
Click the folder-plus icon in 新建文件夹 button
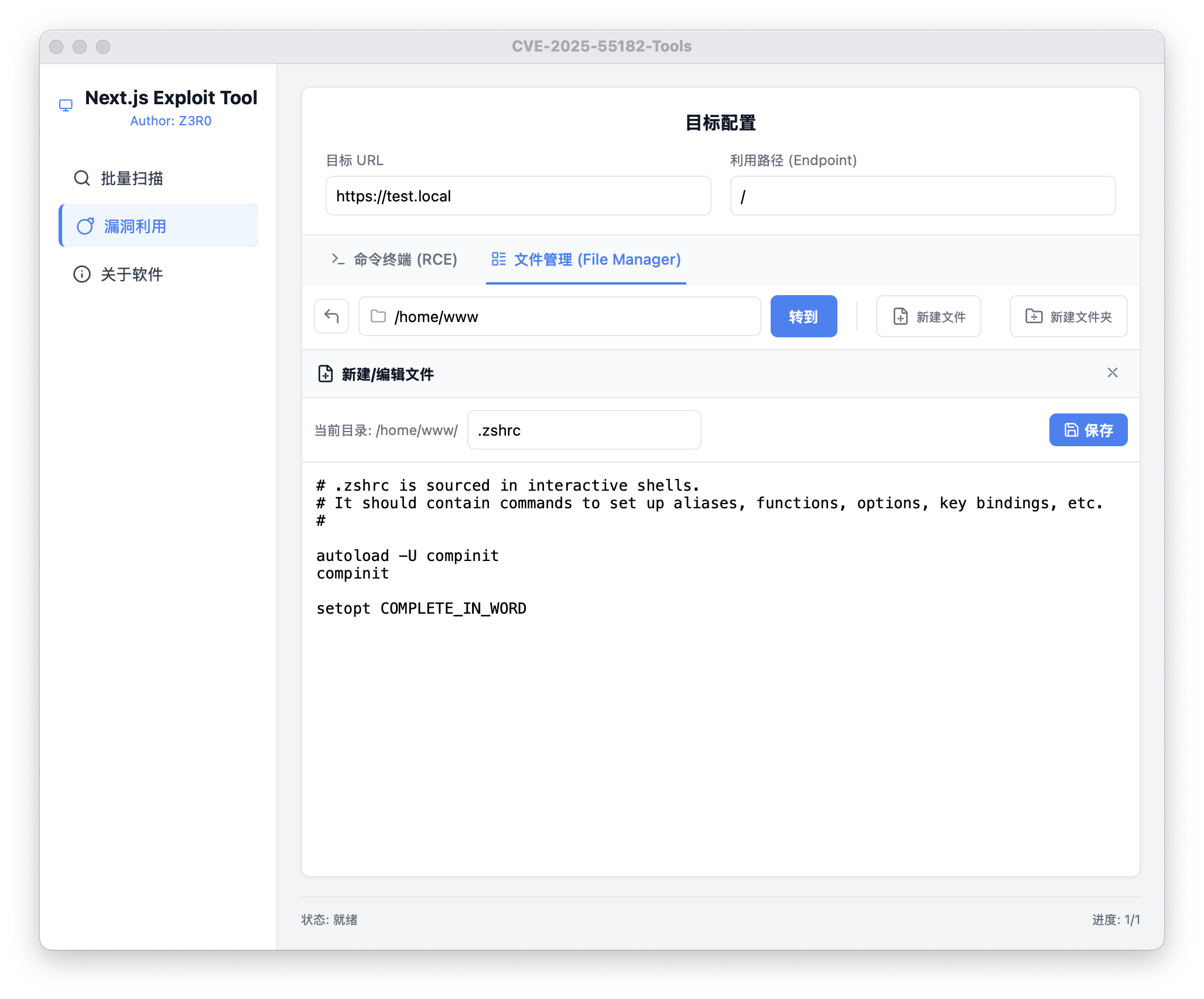[1034, 316]
